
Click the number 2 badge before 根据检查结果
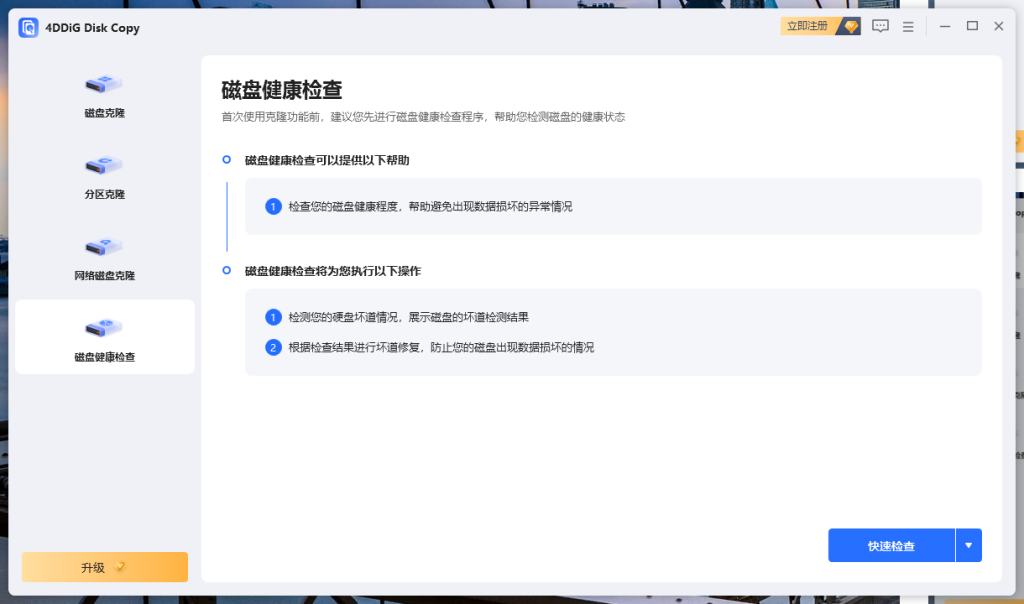(x=273, y=348)
